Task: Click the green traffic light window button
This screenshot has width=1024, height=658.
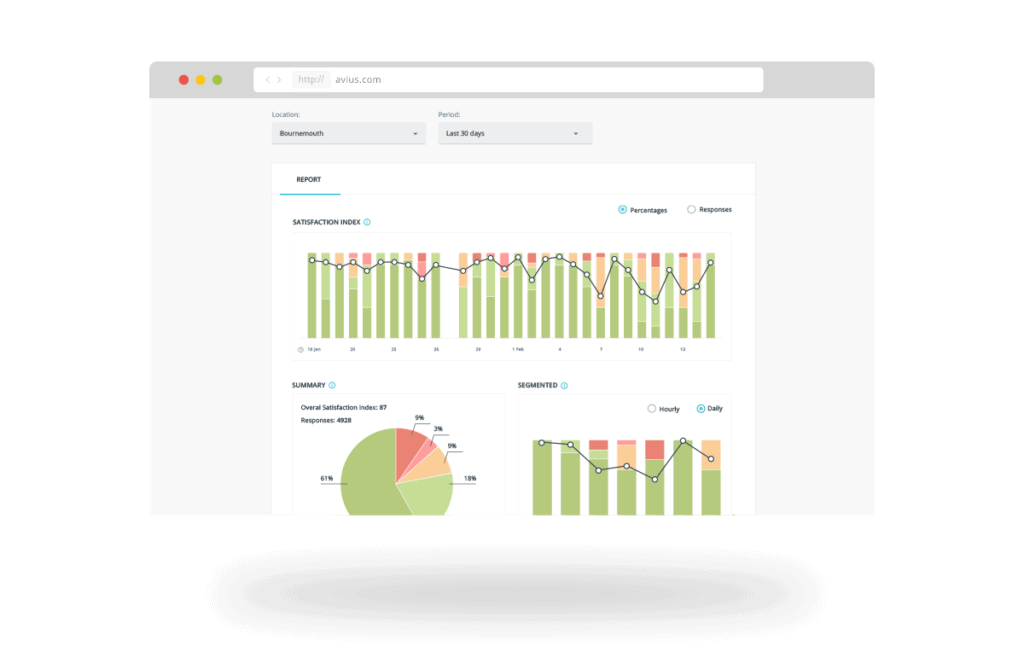Action: [x=215, y=79]
